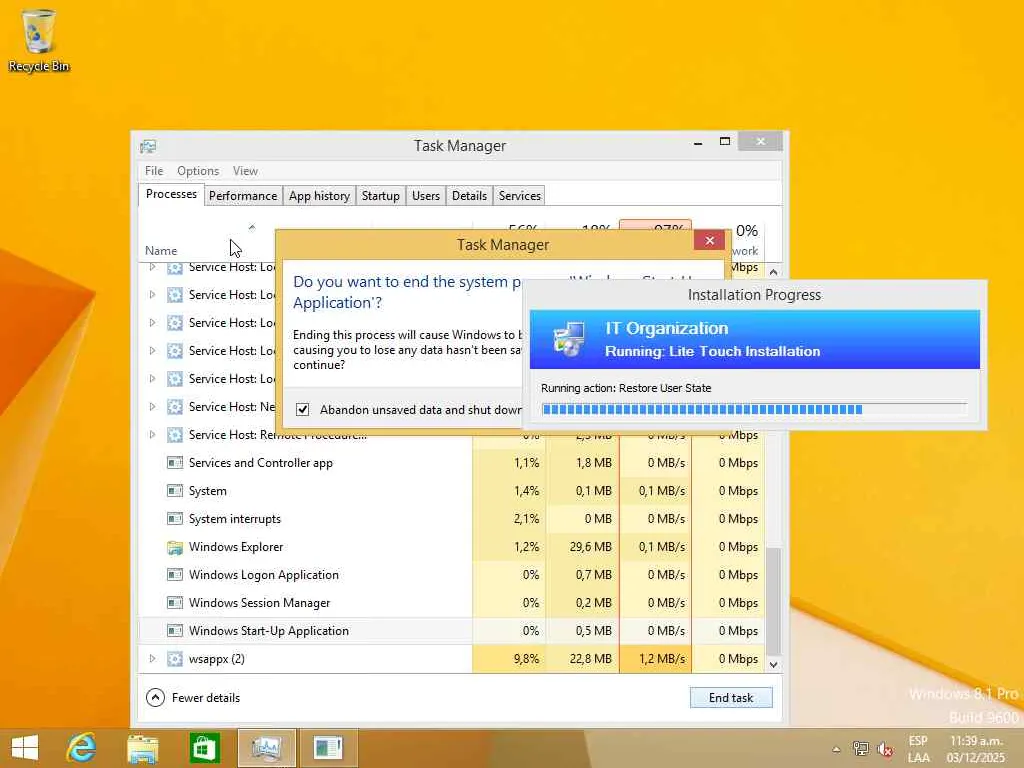Select the Windows Explorer process row
Viewport: 1024px width, 768px height.
tap(451, 547)
